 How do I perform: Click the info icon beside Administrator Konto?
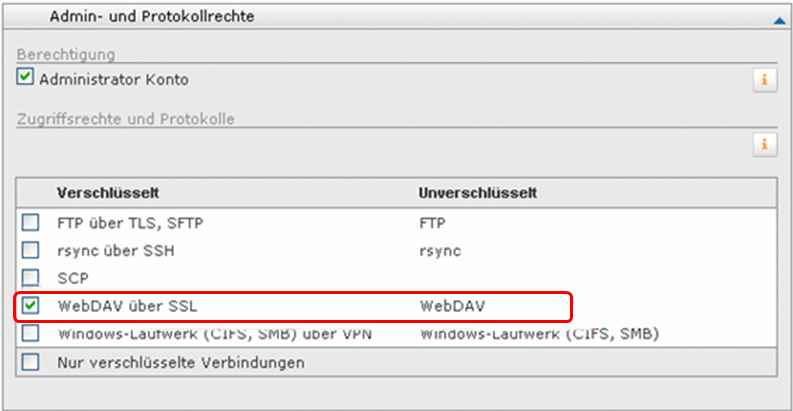764,80
